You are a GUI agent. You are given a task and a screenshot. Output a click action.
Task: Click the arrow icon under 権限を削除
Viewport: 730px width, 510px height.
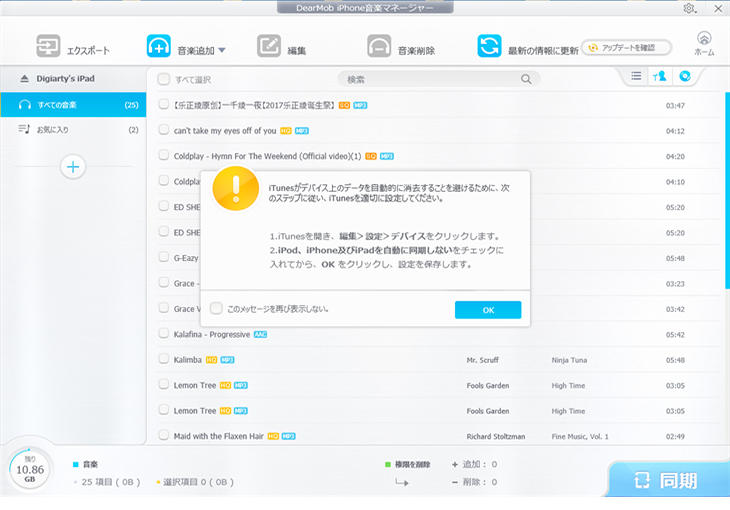click(402, 483)
